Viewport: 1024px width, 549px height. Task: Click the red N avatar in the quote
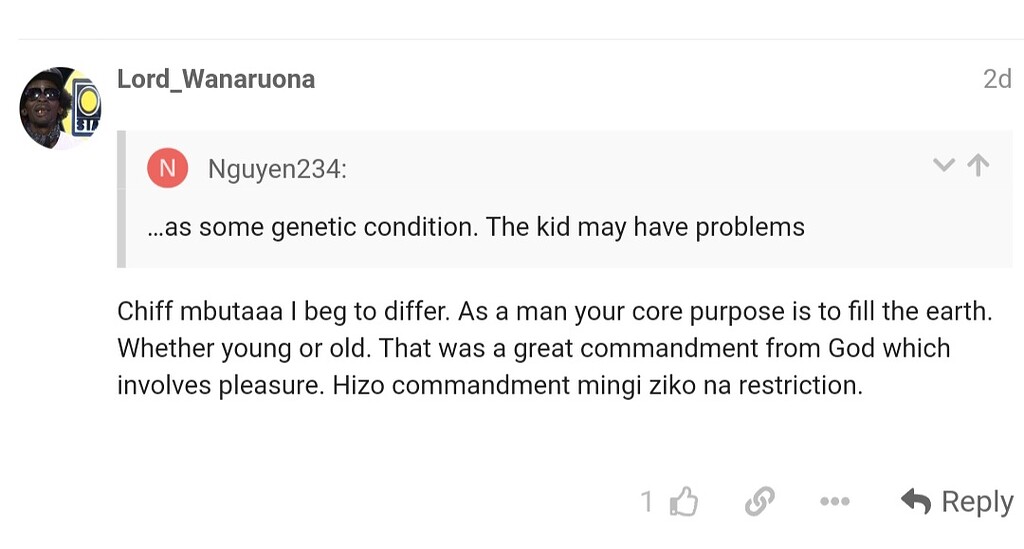pyautogui.click(x=167, y=168)
